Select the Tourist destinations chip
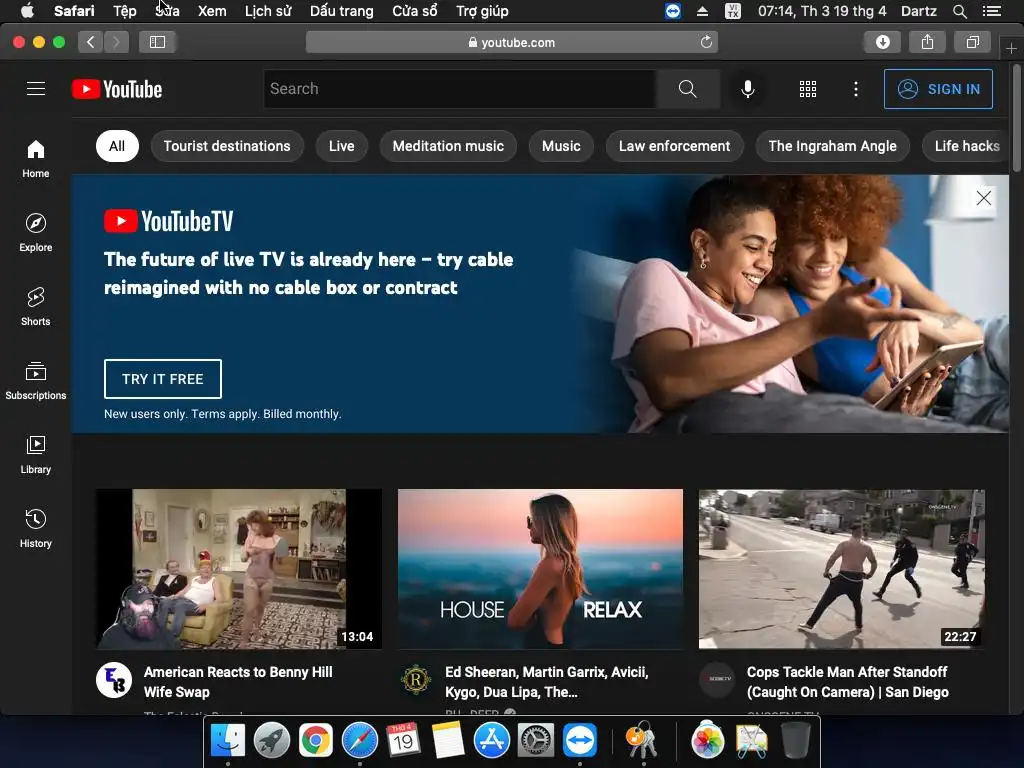Screen dimensions: 1024x768 pyautogui.click(x=227, y=146)
